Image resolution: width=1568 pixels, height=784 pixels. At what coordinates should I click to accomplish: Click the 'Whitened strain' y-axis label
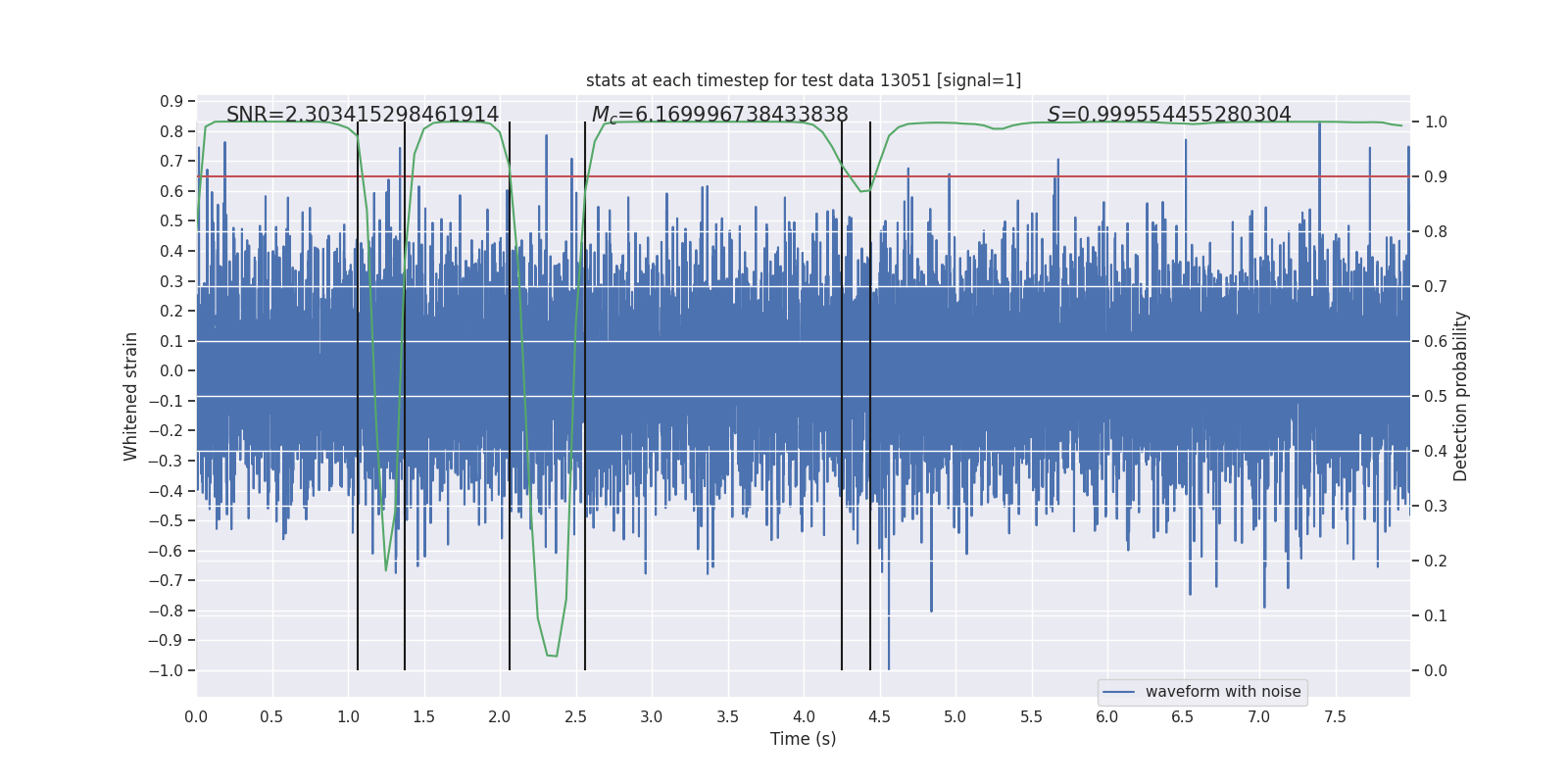[131, 396]
